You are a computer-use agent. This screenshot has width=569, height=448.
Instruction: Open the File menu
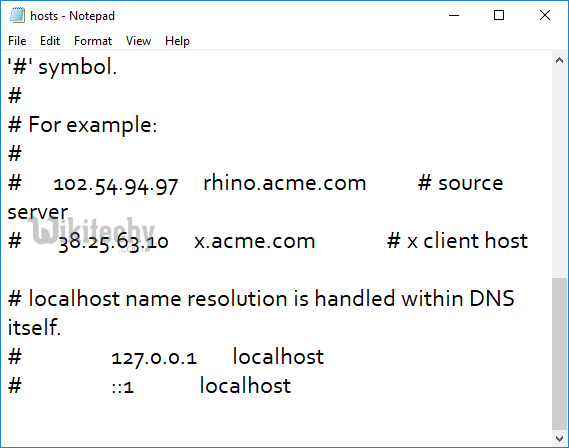point(17,41)
